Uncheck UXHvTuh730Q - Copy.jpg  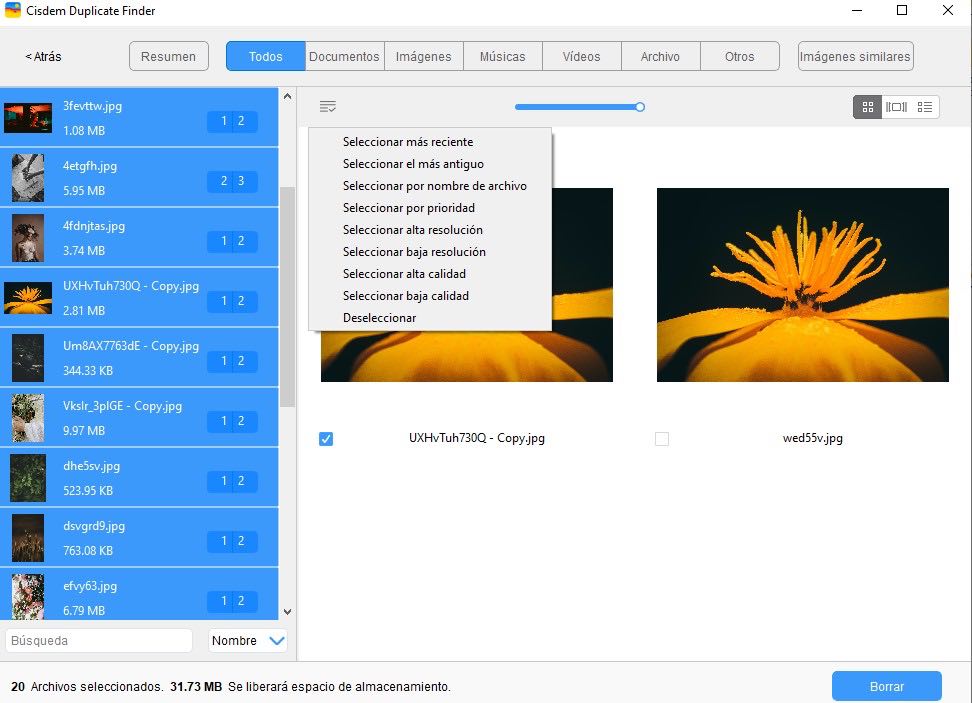[325, 438]
